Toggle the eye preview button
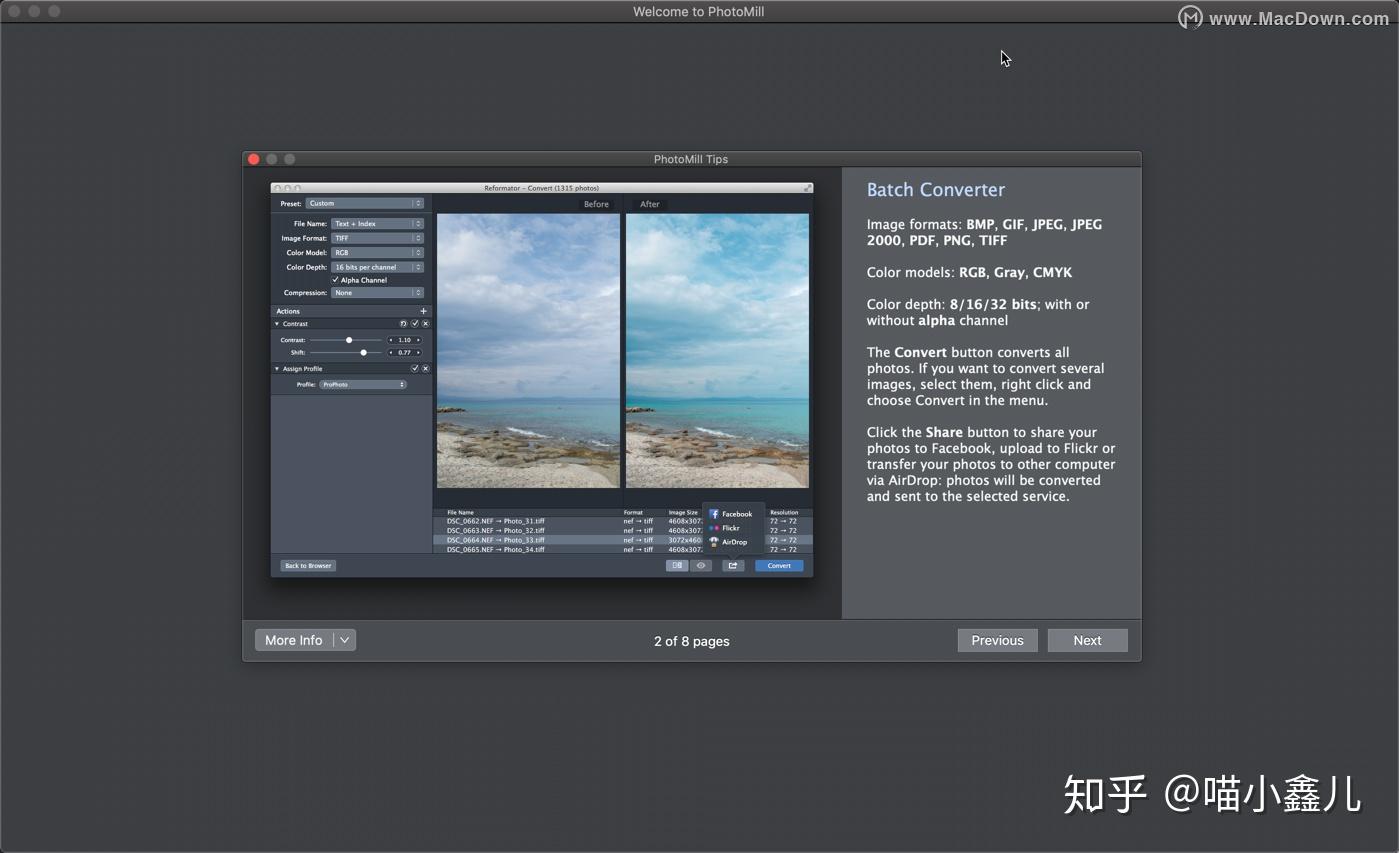The height and width of the screenshot is (853, 1399). pos(701,566)
